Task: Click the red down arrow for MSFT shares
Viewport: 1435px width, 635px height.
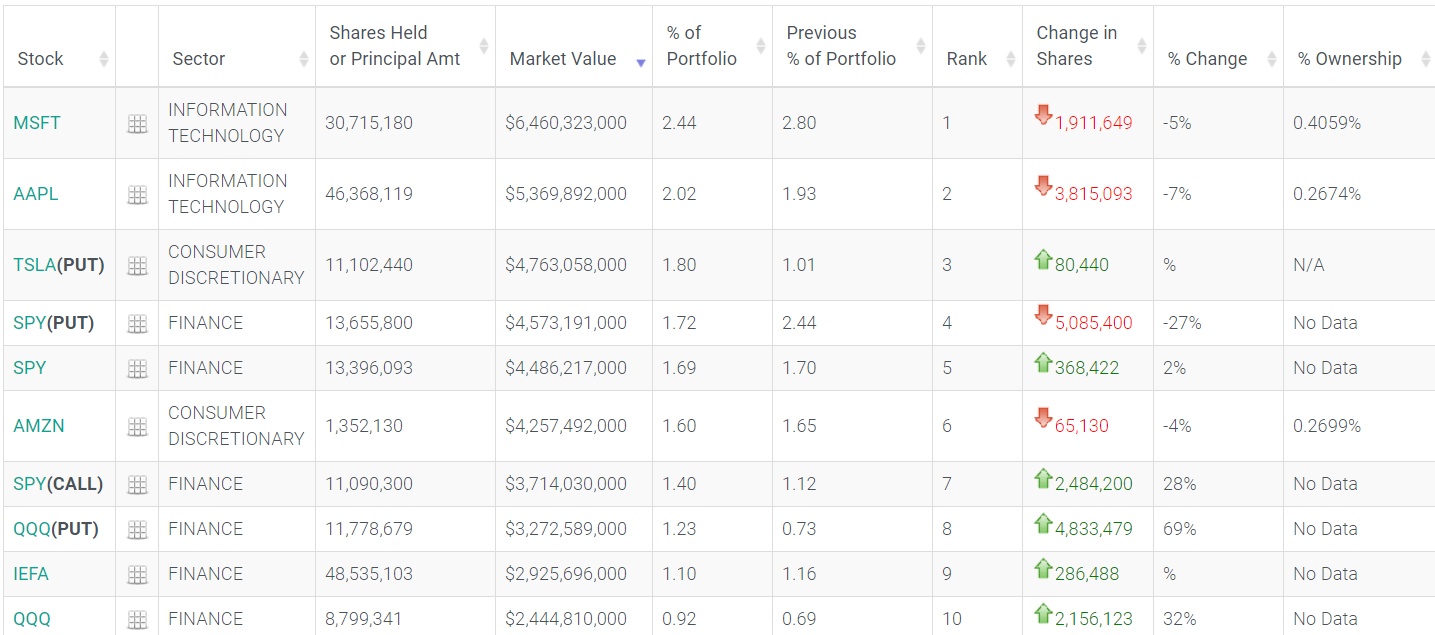Action: click(1044, 116)
